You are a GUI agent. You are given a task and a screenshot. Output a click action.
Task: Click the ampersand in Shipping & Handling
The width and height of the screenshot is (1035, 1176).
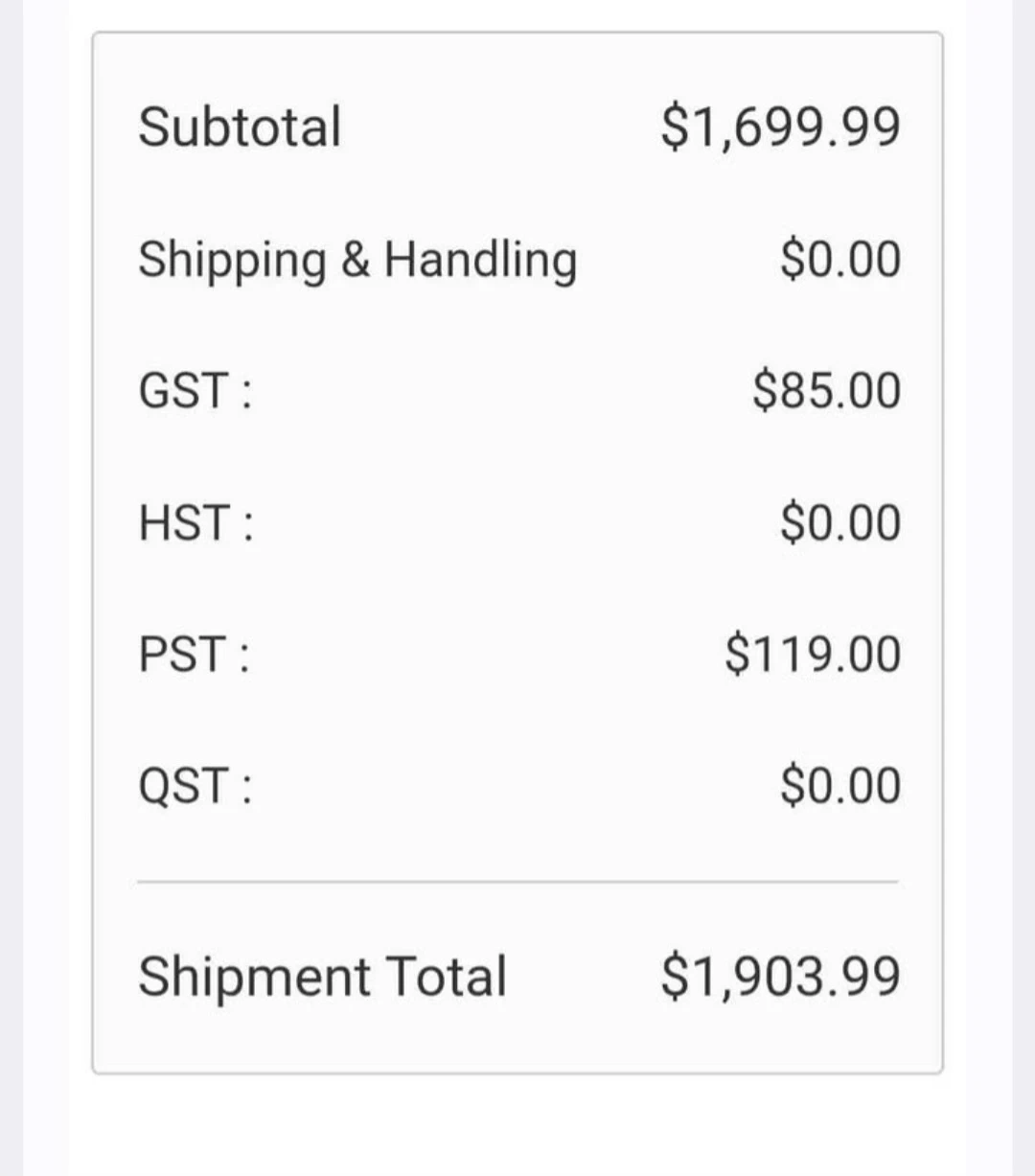coord(356,260)
